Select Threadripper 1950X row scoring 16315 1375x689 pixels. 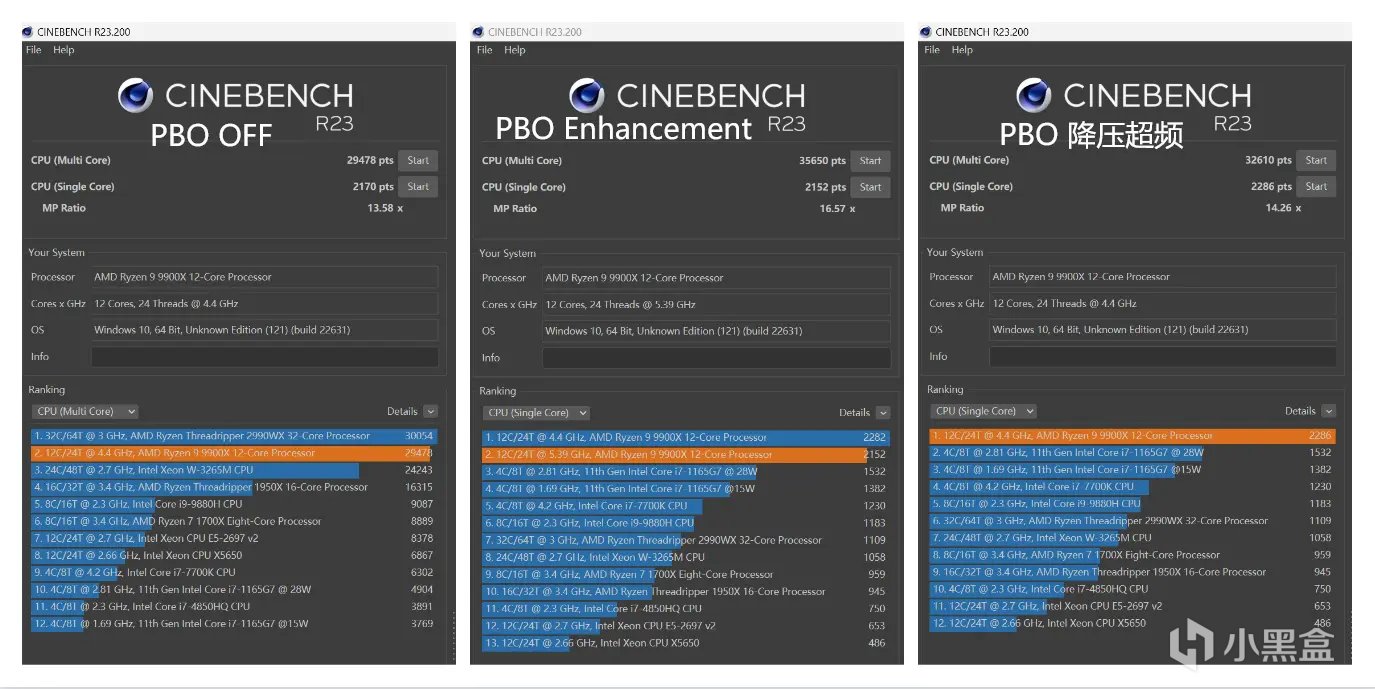(234, 487)
